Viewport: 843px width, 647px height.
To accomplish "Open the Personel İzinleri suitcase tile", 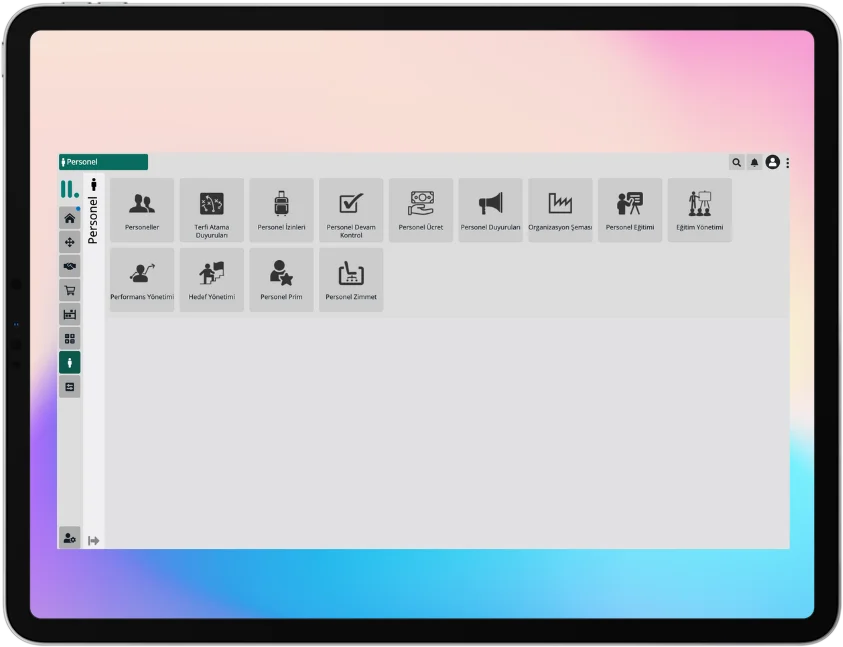I will (281, 210).
